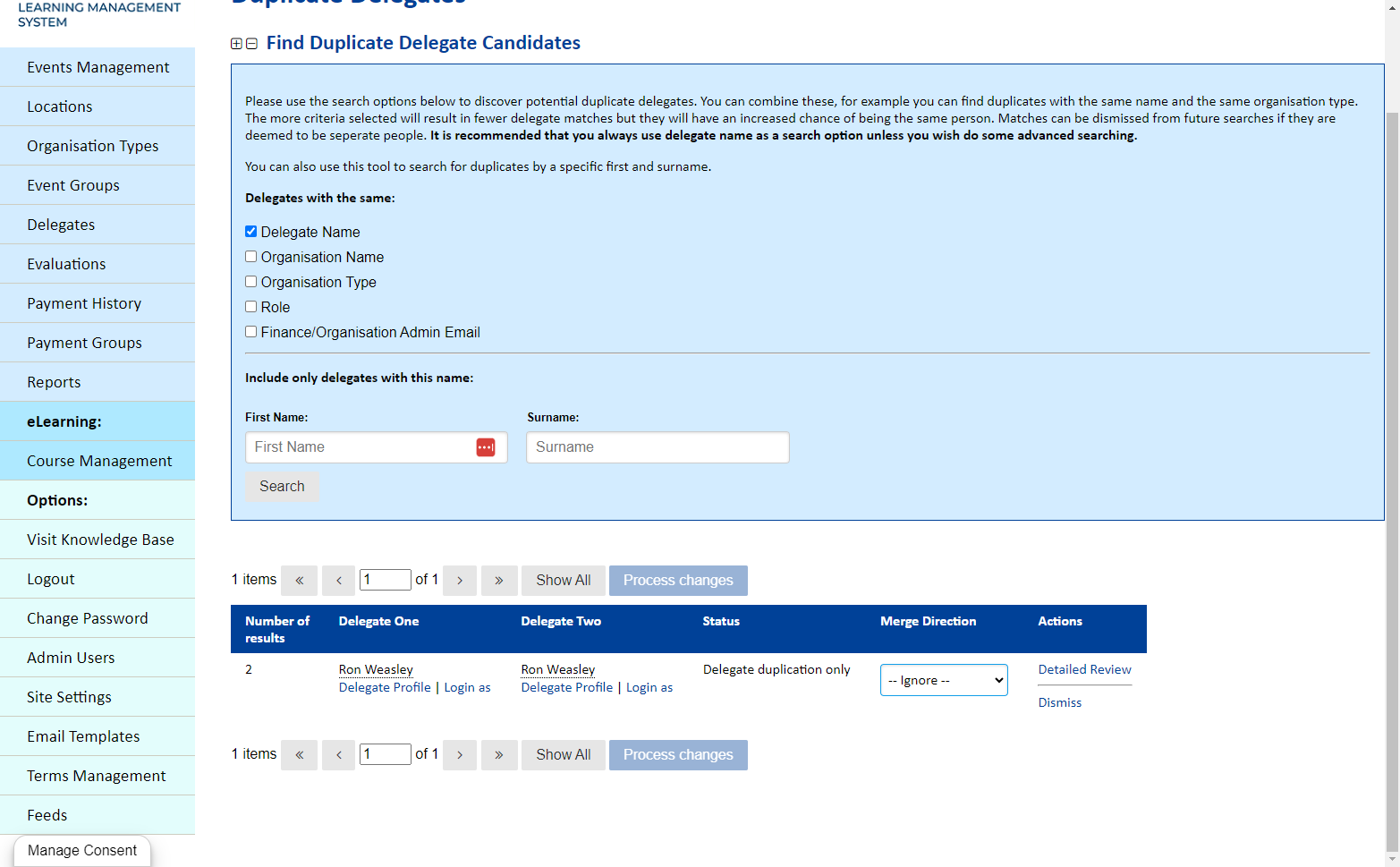Go to next page in top pager
1400x867 pixels.
click(460, 581)
